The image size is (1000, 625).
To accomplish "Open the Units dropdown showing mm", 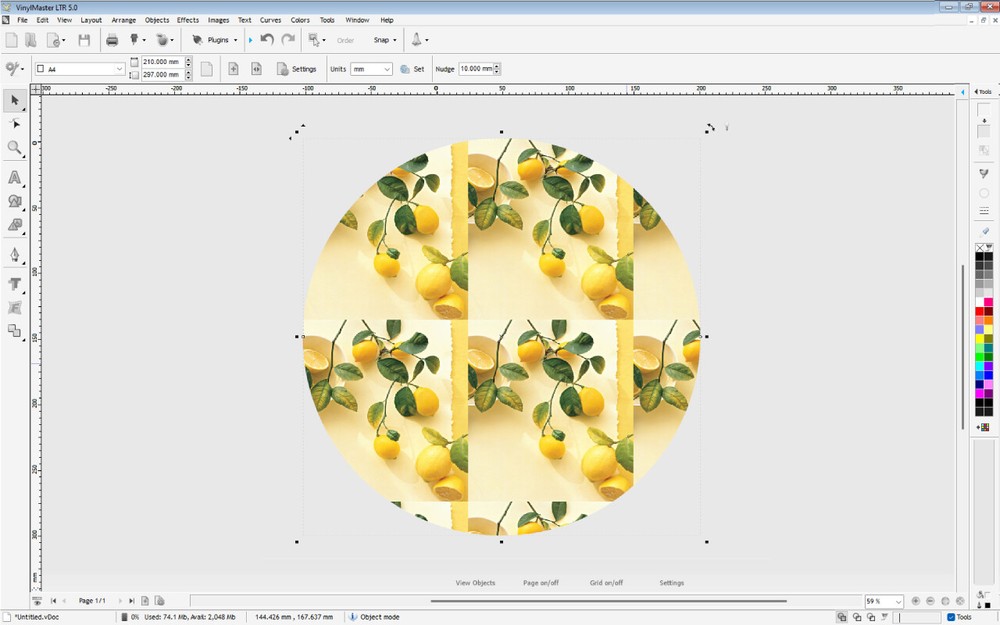I will coord(372,69).
